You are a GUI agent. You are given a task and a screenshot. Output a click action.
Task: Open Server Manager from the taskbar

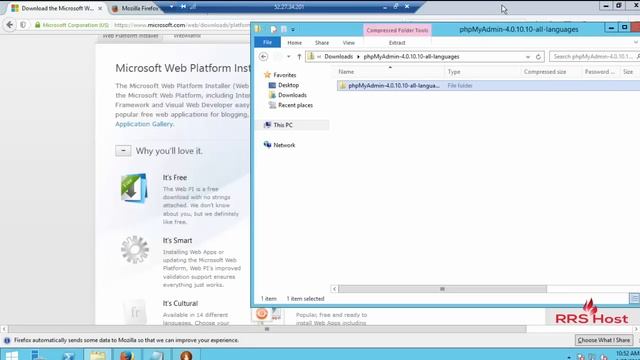(x=38, y=355)
